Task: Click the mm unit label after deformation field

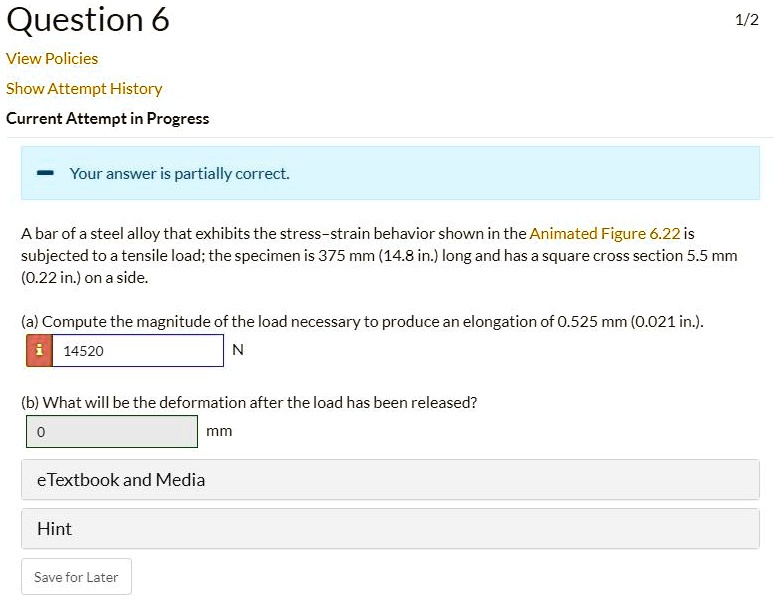Action: tap(219, 431)
